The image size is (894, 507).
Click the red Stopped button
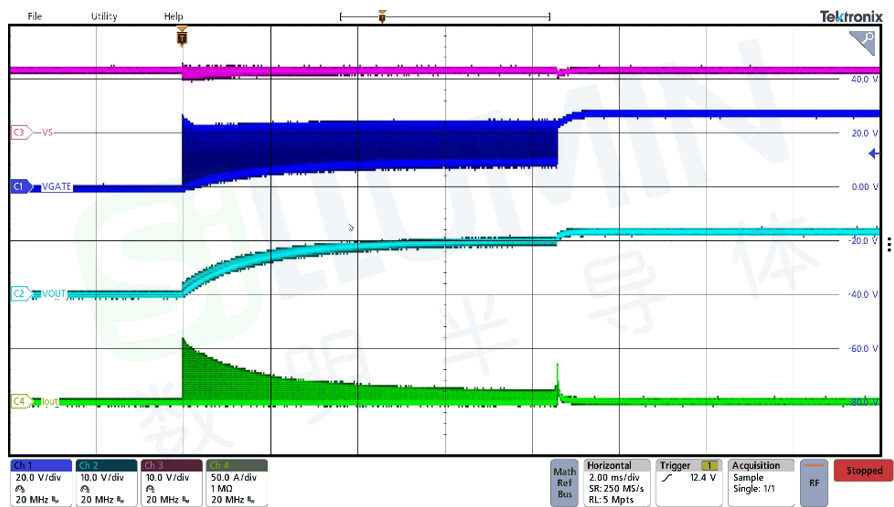[863, 471]
